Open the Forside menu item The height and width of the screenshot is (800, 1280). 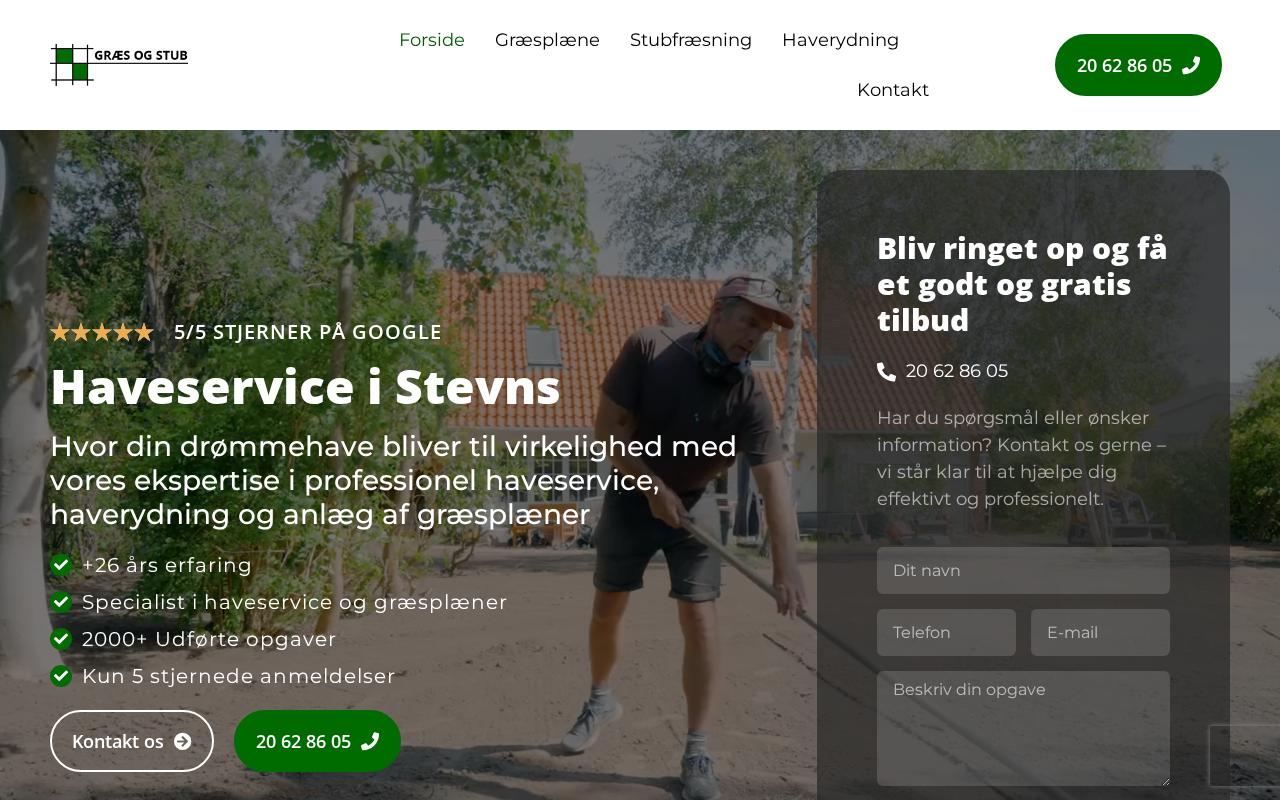click(x=432, y=40)
